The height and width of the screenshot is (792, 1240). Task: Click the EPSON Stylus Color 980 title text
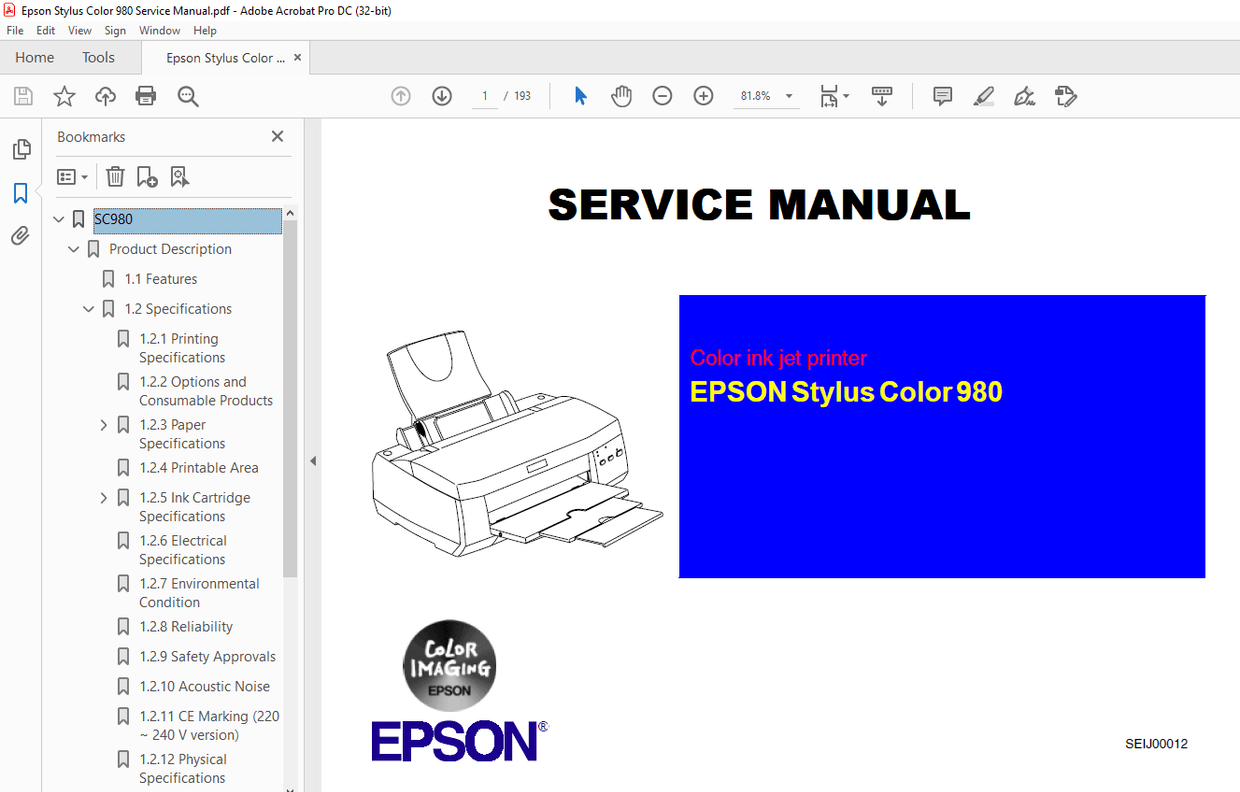tap(846, 392)
